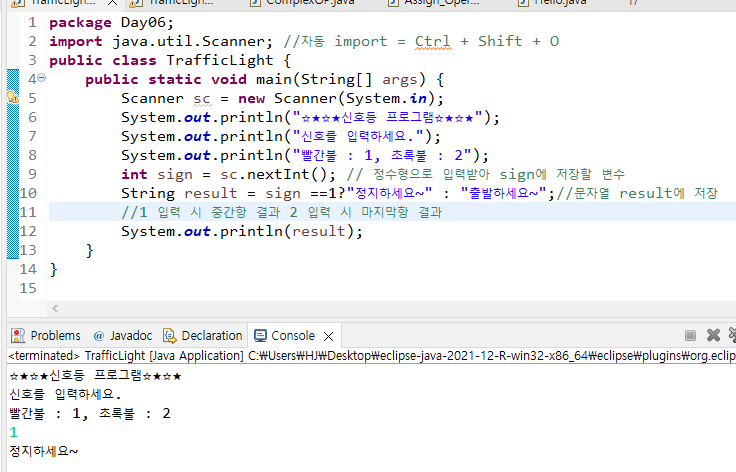Click the warning lightbulb marker on line 5
Viewport: 736px width, 472px height.
[13, 98]
